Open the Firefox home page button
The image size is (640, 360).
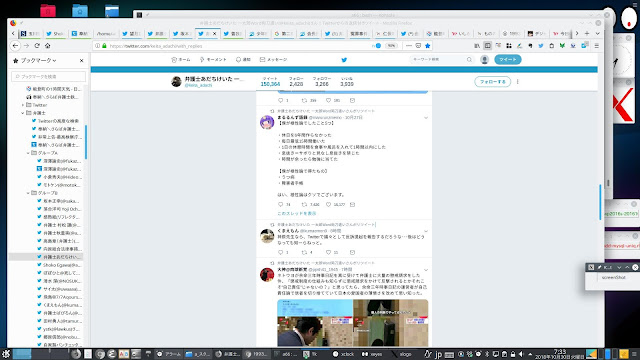pyautogui.click(x=47, y=46)
